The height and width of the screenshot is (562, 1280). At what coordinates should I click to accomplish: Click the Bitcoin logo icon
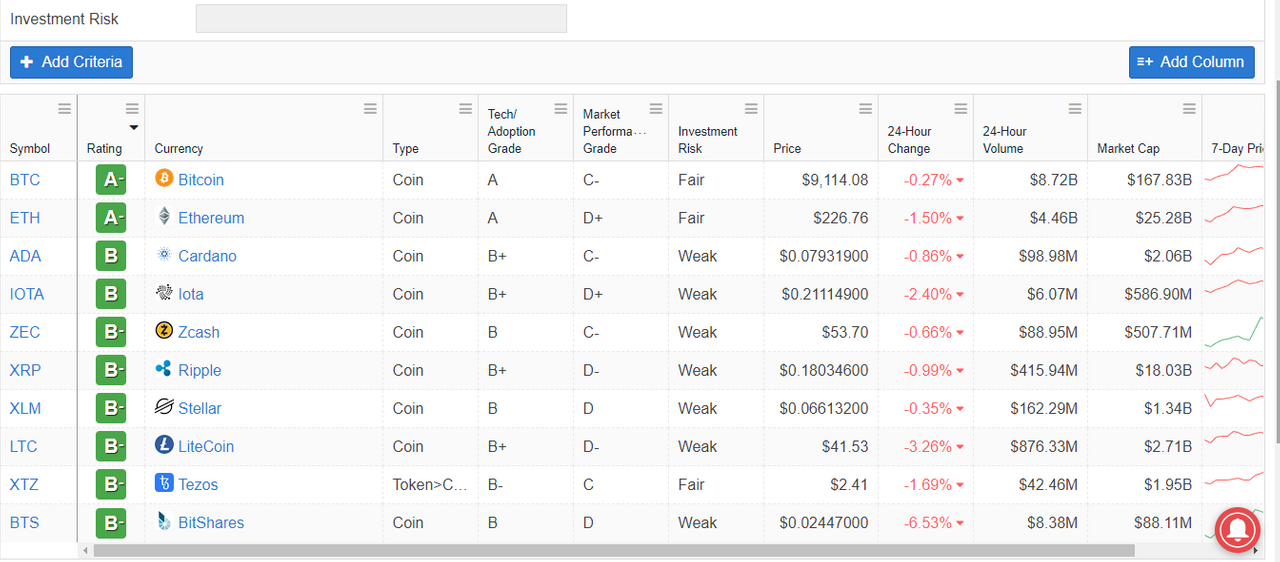[164, 179]
